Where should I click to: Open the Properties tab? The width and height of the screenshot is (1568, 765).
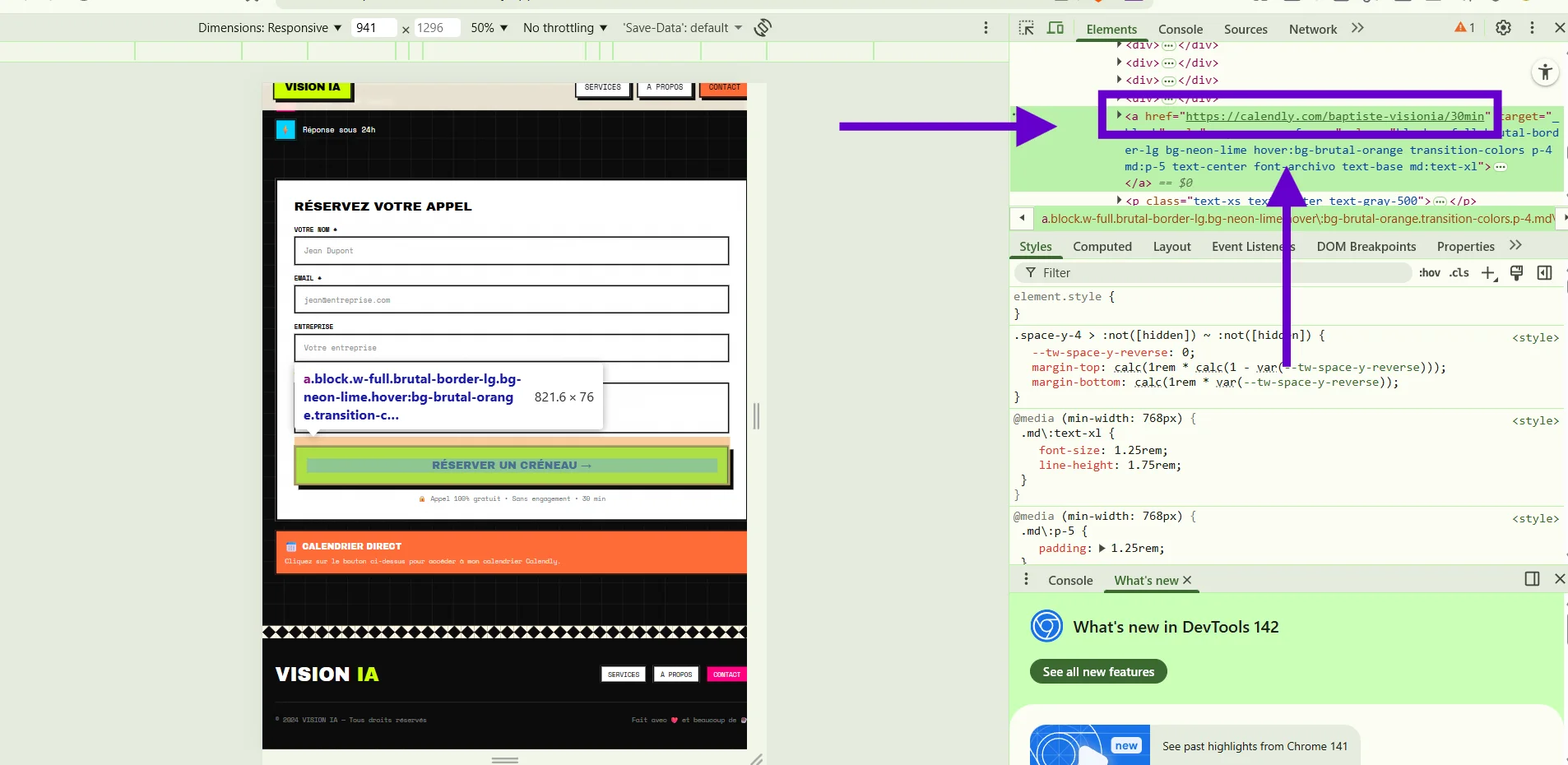(x=1465, y=246)
